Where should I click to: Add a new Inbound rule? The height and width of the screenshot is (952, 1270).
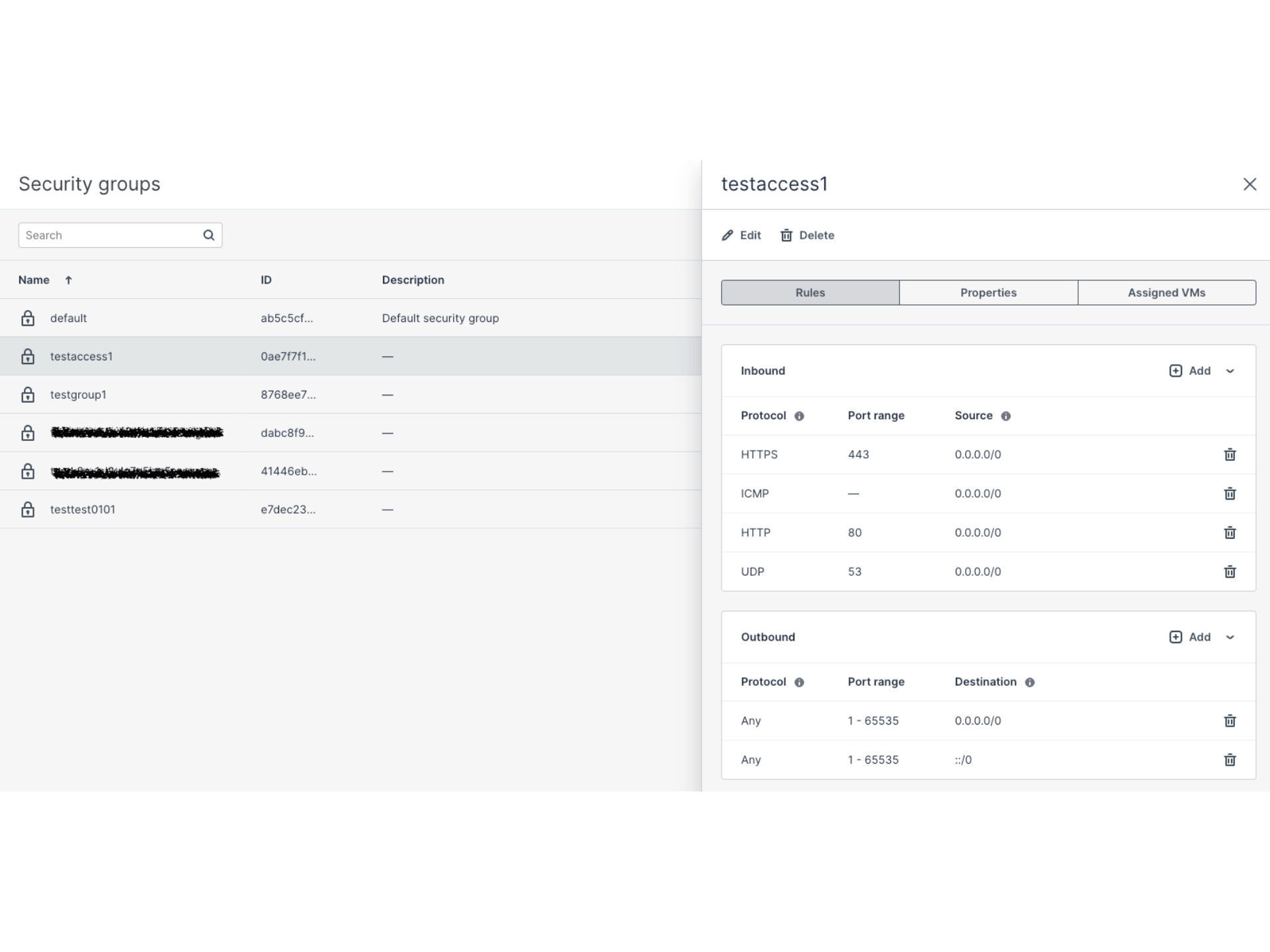click(1190, 371)
